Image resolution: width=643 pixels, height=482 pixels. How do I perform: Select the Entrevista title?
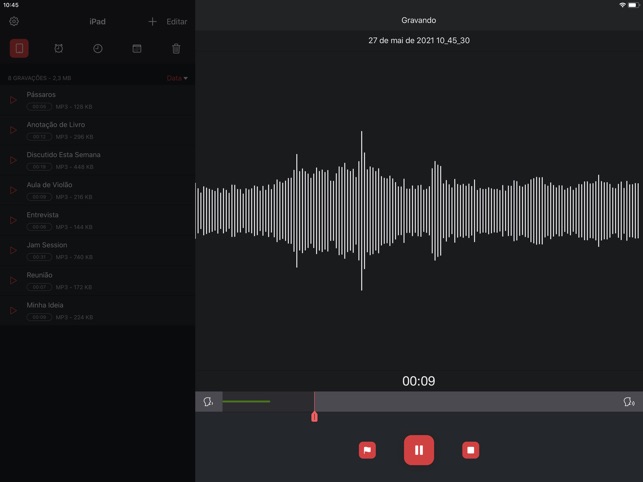(43, 215)
